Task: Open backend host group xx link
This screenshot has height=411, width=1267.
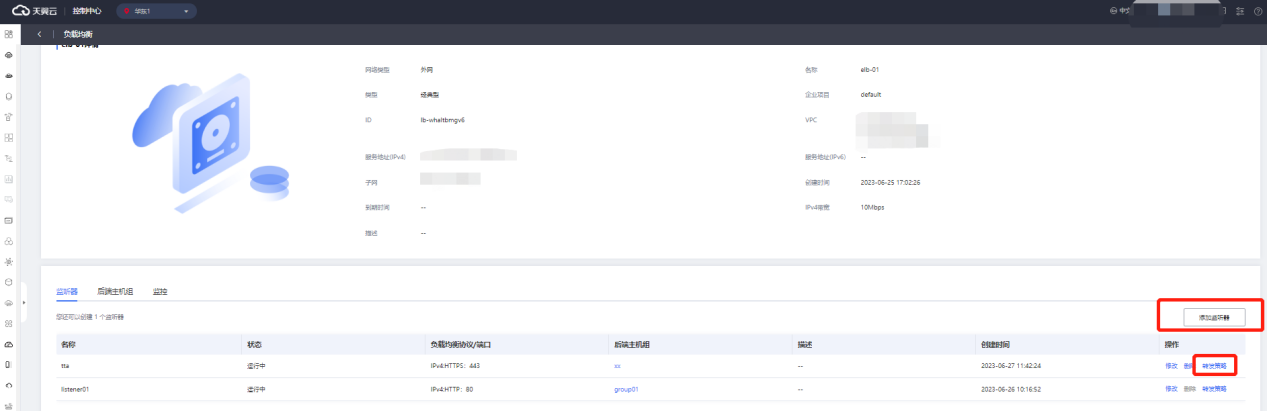Action: click(x=618, y=366)
